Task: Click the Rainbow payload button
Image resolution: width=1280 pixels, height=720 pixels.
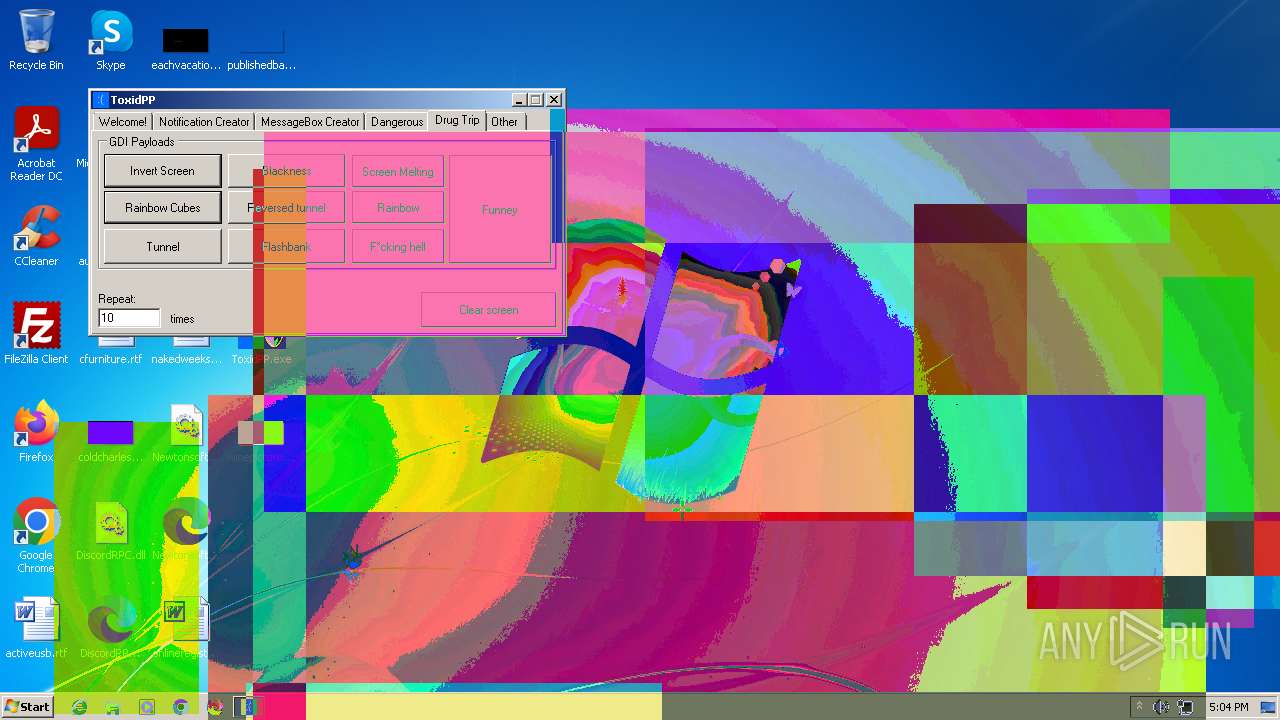Action: pos(398,208)
